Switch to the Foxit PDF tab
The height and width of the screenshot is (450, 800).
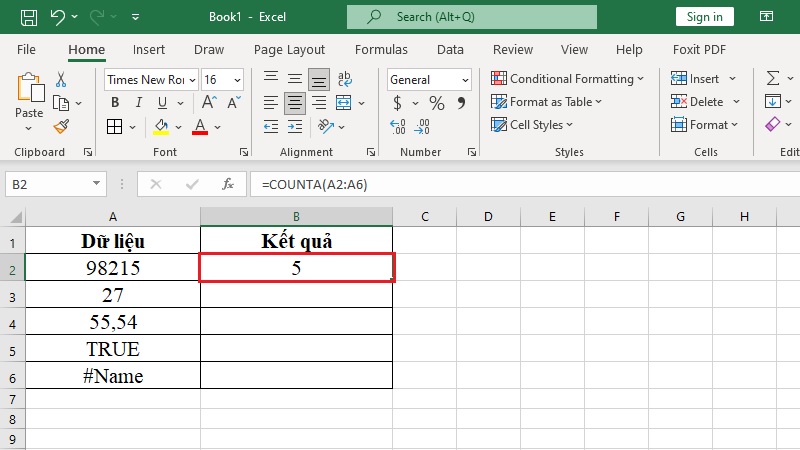pos(699,49)
